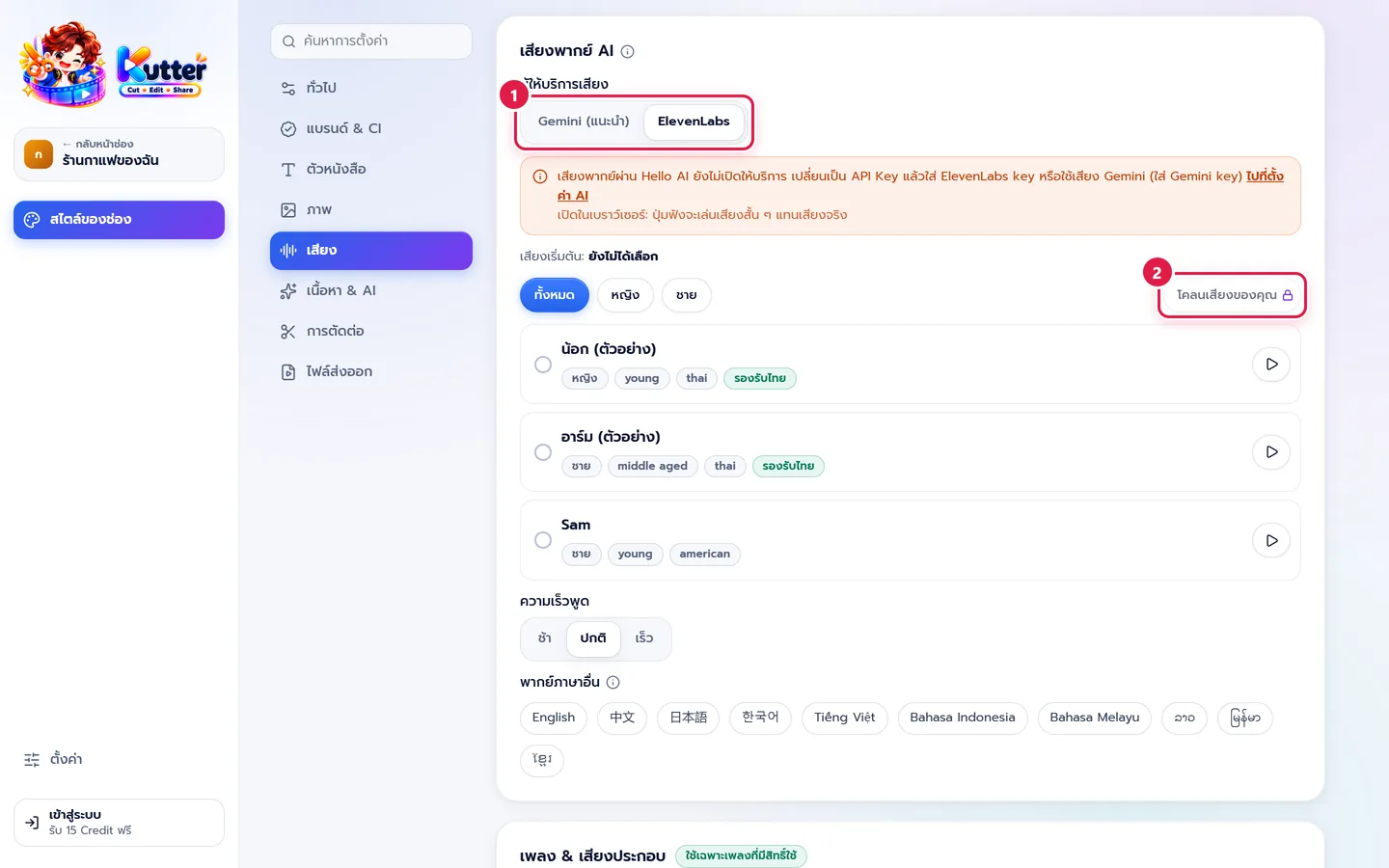This screenshot has width=1389, height=868.
Task: Select English dubbing language
Action: point(554,719)
